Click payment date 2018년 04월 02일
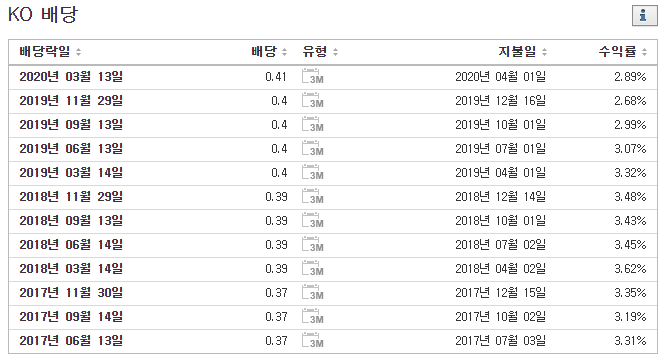666x360 pixels. click(x=500, y=268)
